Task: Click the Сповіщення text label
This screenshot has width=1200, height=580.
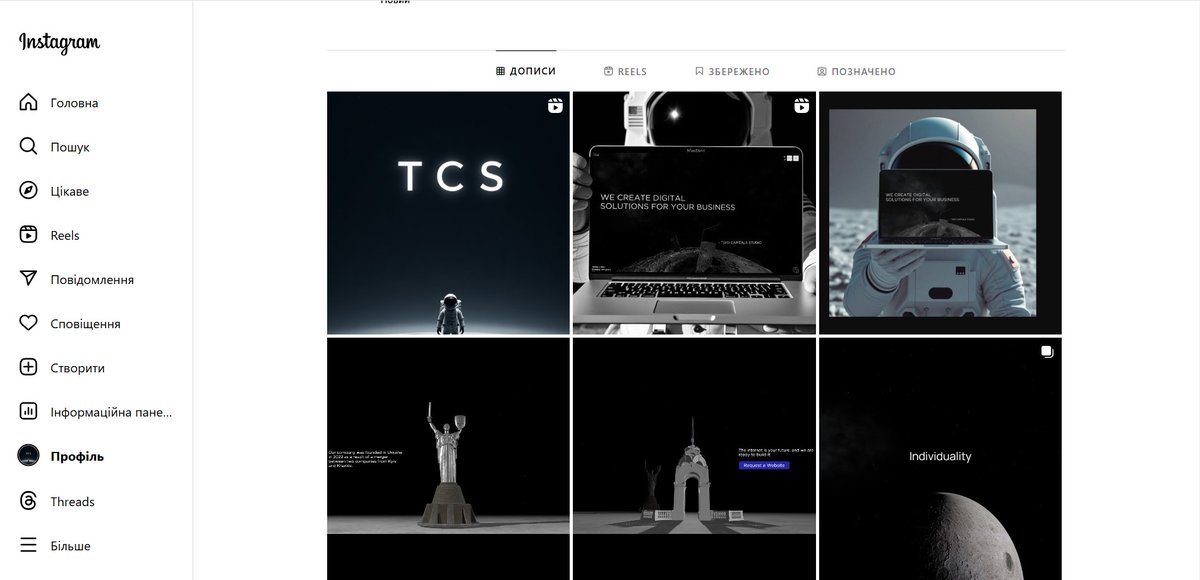Action: point(86,324)
